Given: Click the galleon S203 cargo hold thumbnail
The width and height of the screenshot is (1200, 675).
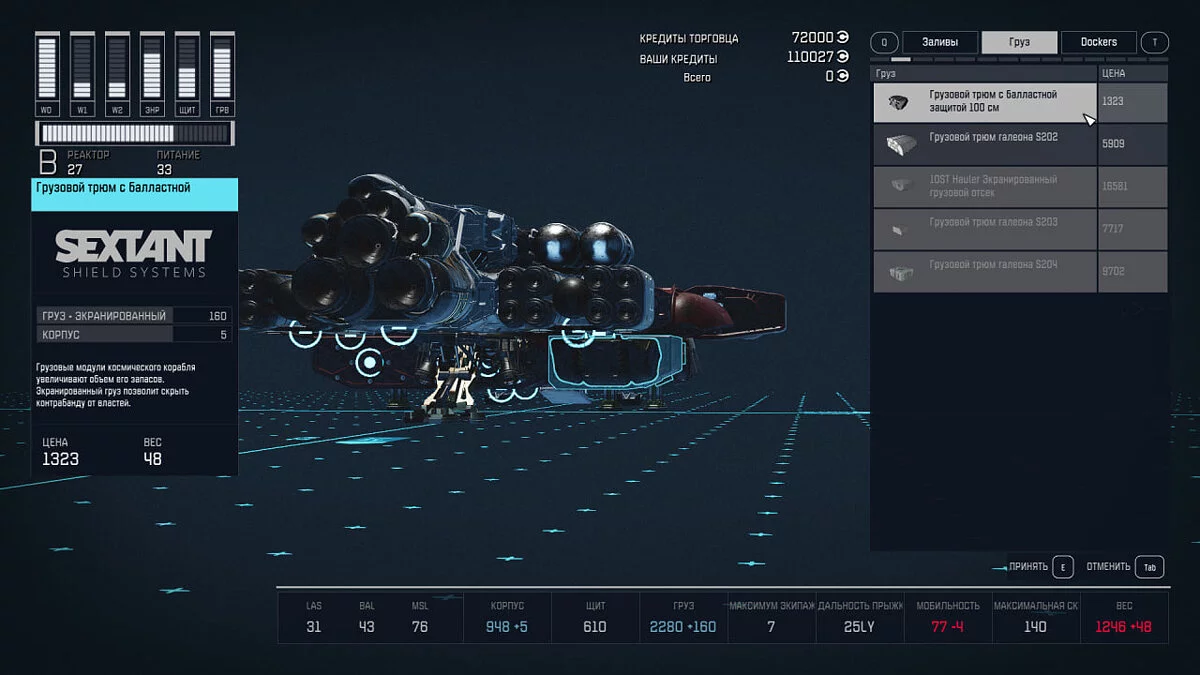Looking at the screenshot, I should click(897, 229).
